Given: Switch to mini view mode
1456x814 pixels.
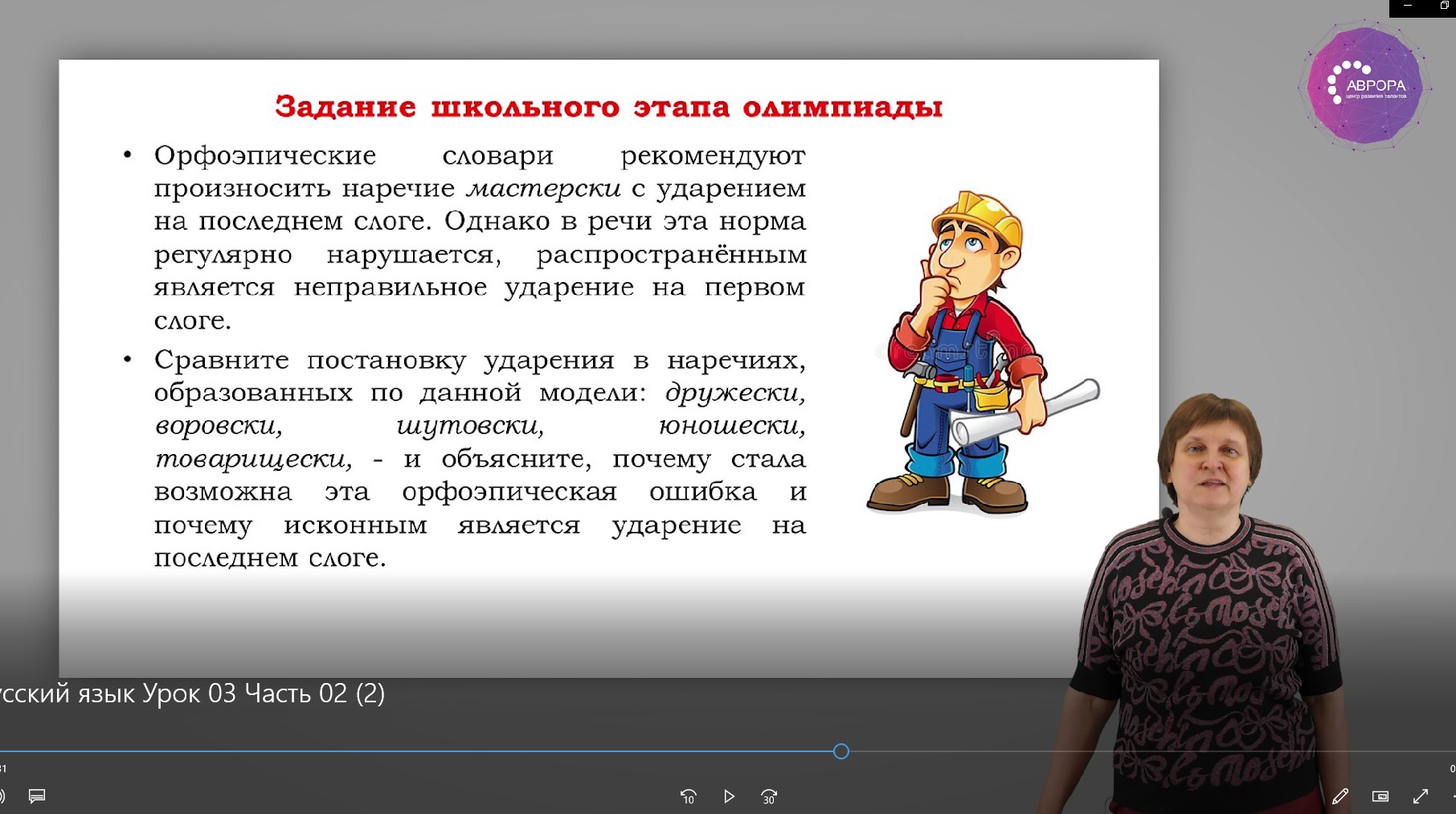Looking at the screenshot, I should point(1380,796).
